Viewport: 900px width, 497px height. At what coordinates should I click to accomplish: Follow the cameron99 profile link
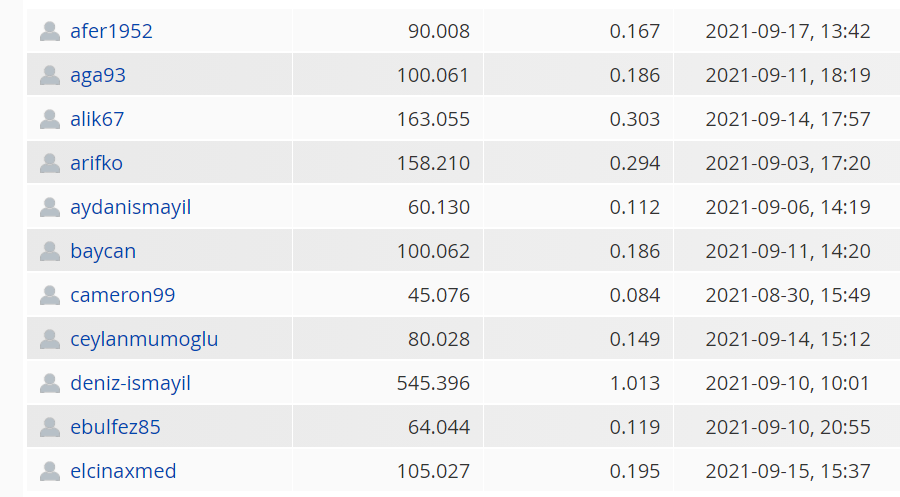(122, 295)
